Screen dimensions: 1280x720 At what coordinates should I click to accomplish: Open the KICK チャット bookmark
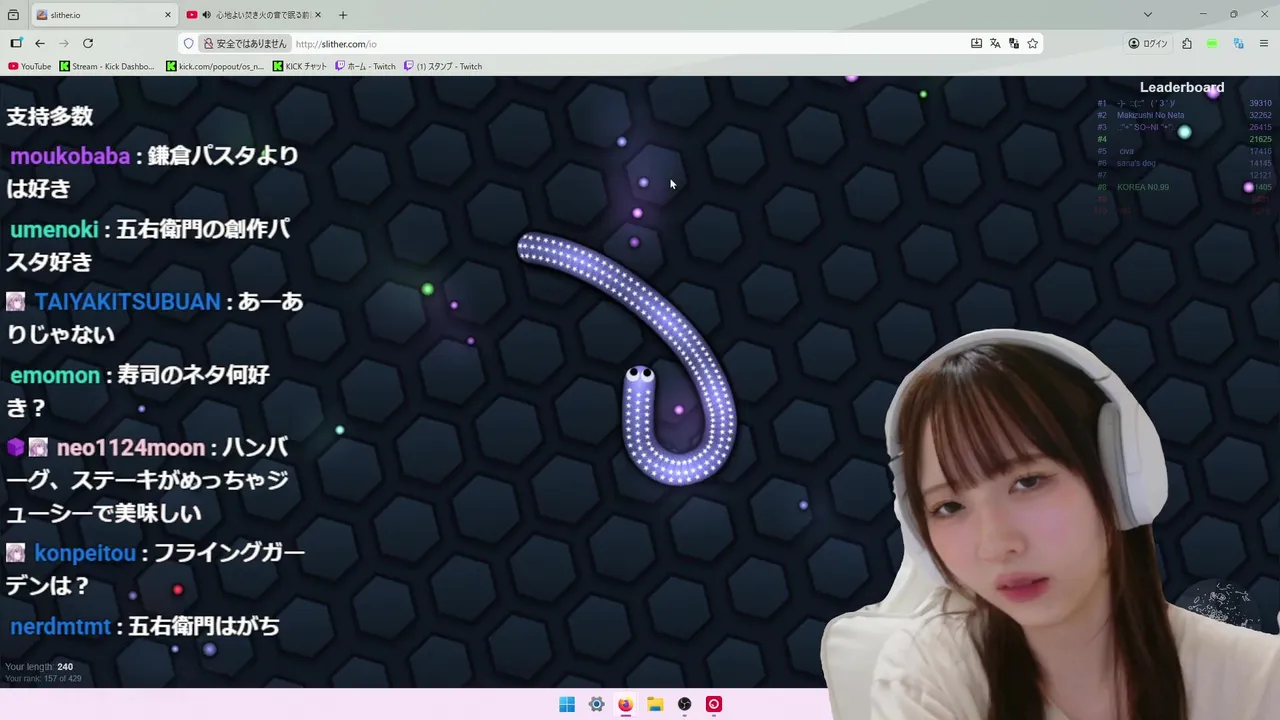[x=300, y=66]
